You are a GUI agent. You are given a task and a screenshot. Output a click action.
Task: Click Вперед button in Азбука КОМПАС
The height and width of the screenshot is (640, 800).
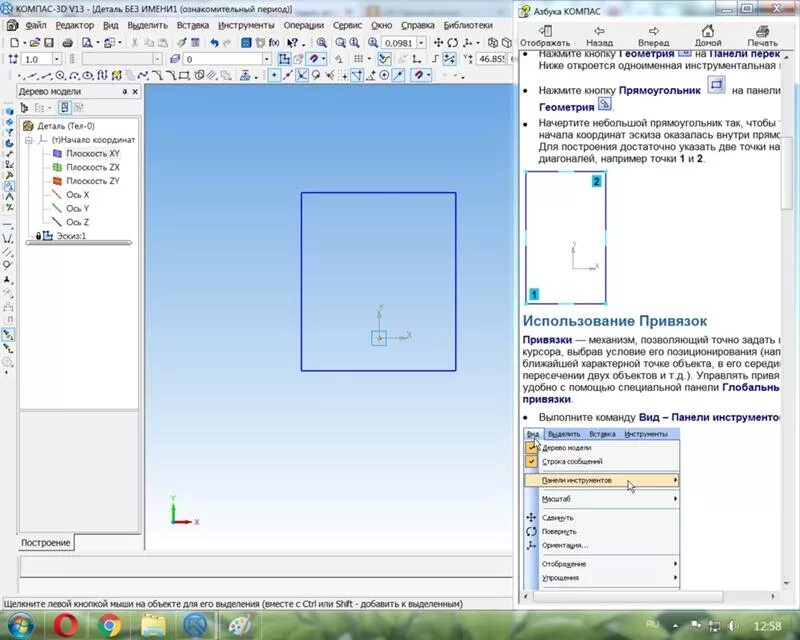coord(654,36)
